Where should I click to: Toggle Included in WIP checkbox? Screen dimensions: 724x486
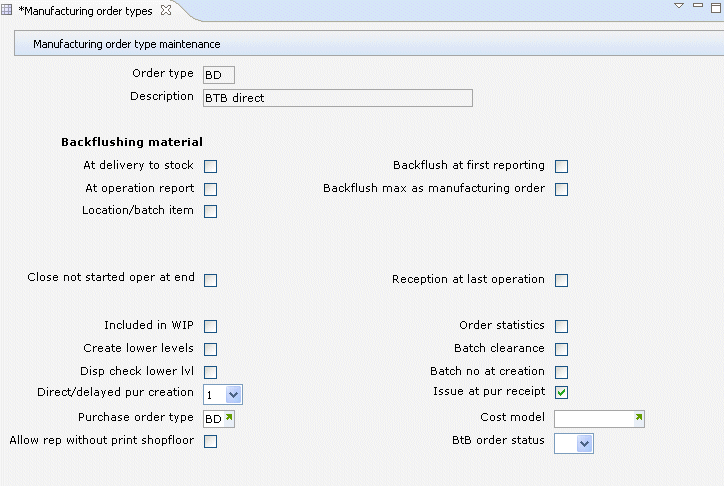[x=211, y=327]
